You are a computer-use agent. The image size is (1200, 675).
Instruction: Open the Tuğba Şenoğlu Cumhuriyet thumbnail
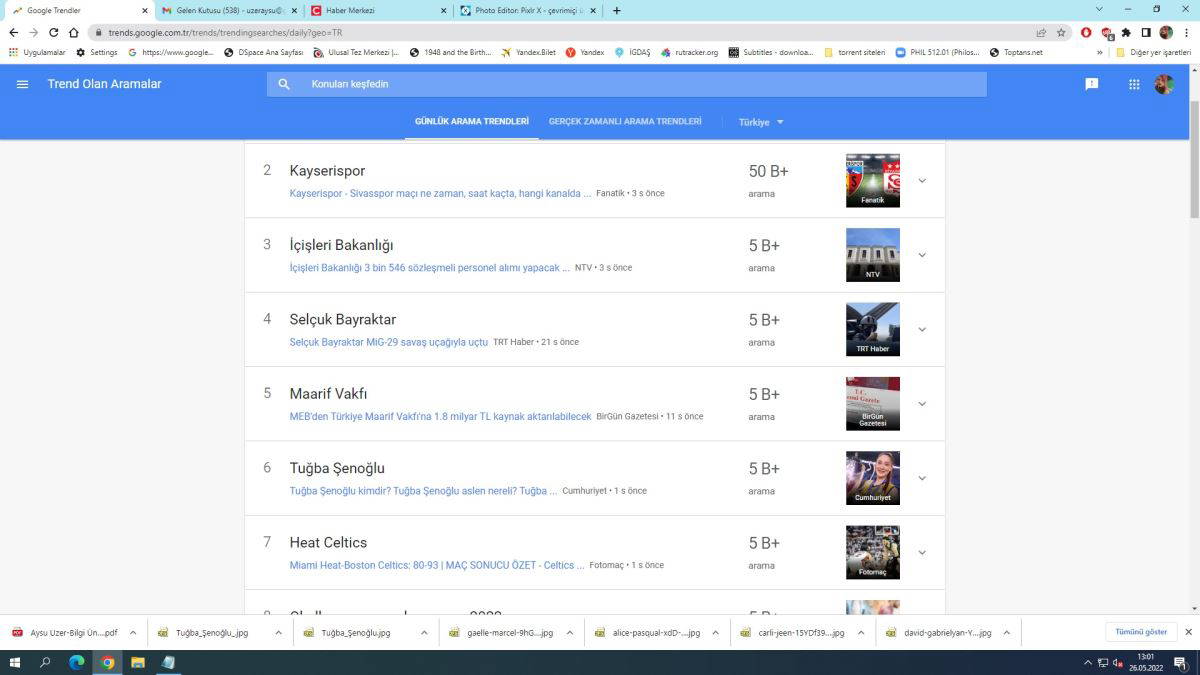872,478
